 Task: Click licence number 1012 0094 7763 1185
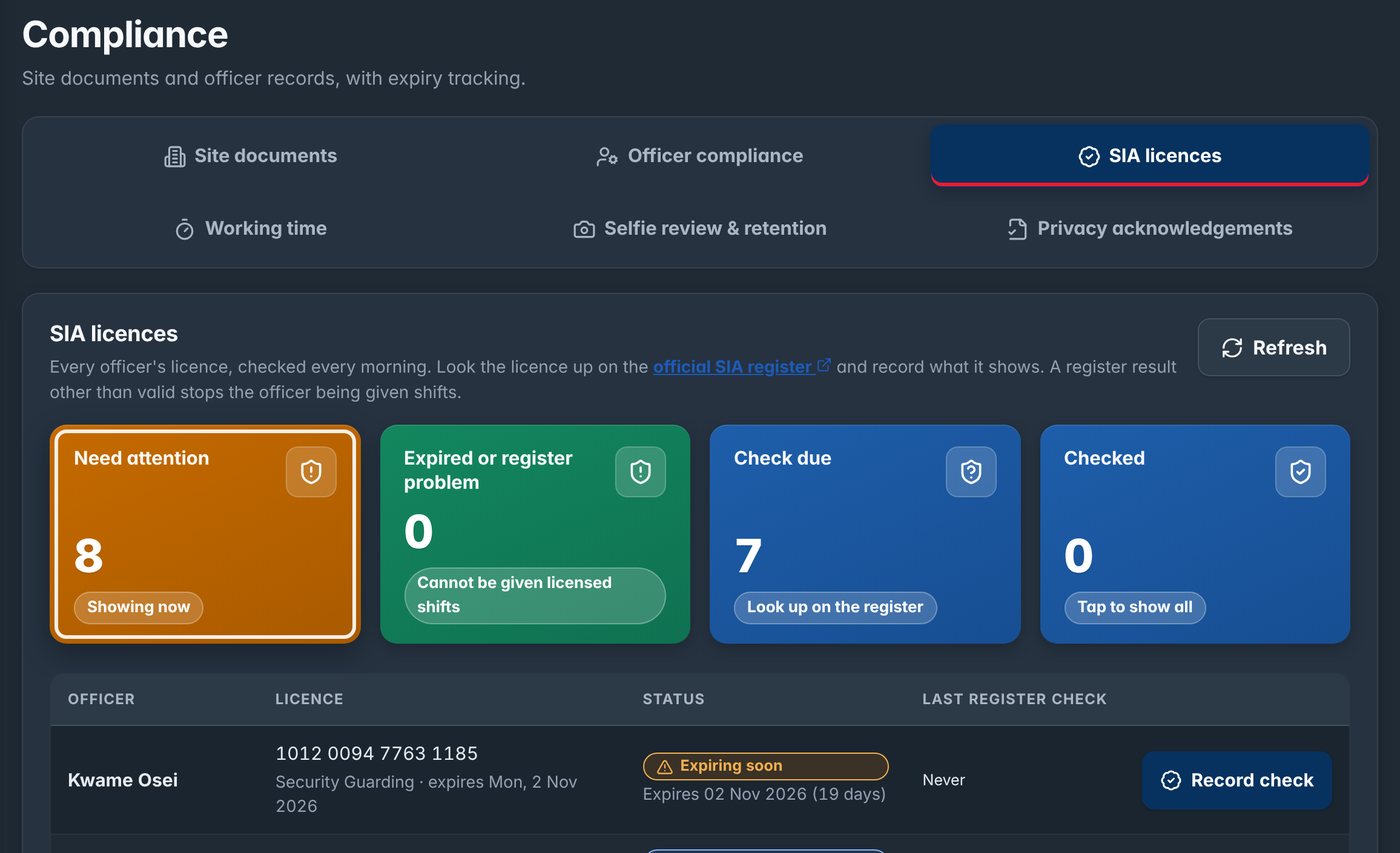tap(377, 754)
